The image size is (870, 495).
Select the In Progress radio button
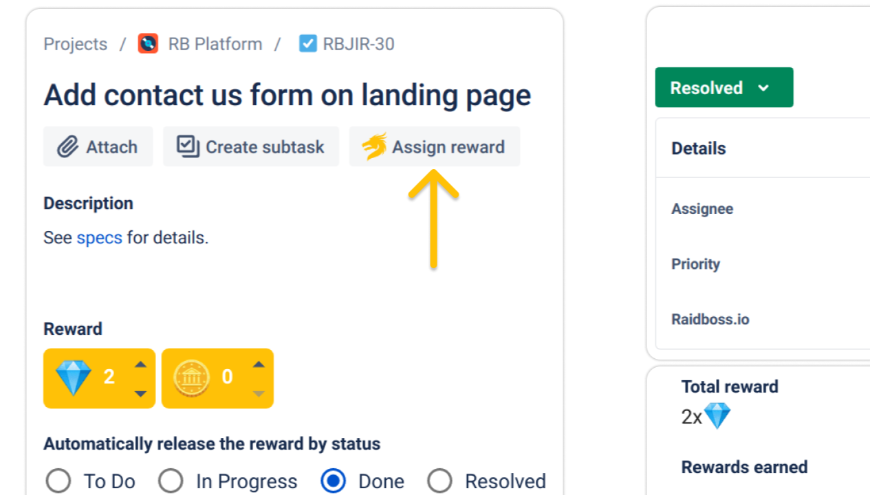click(x=171, y=481)
